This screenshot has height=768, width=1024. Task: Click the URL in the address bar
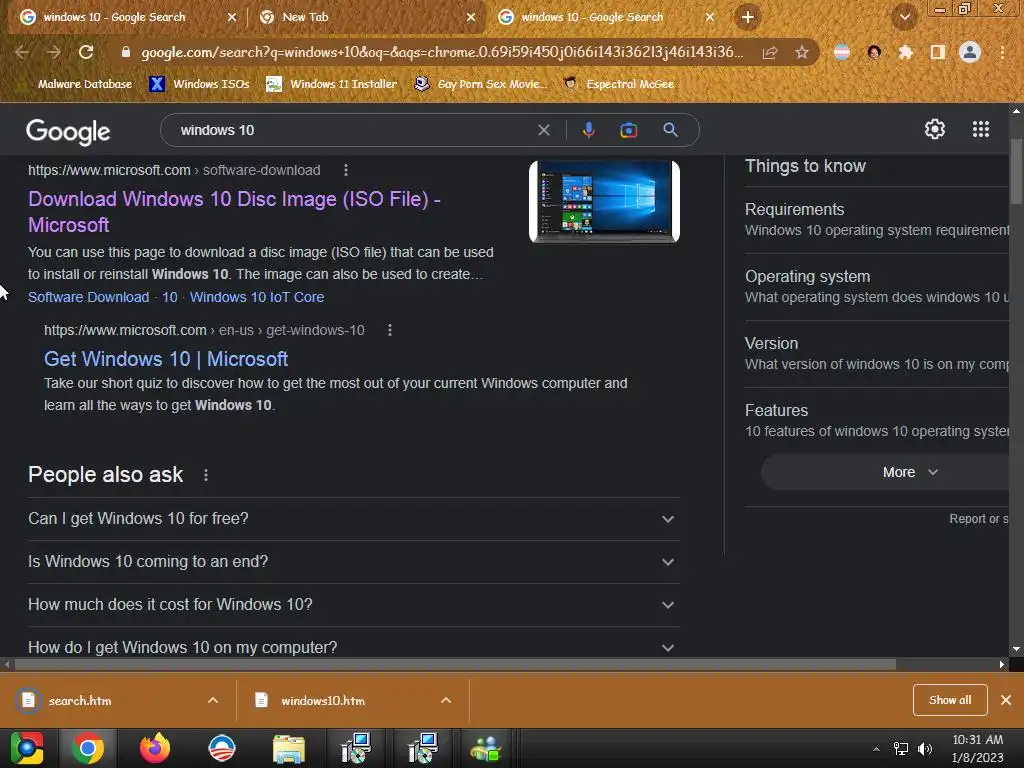[441, 52]
